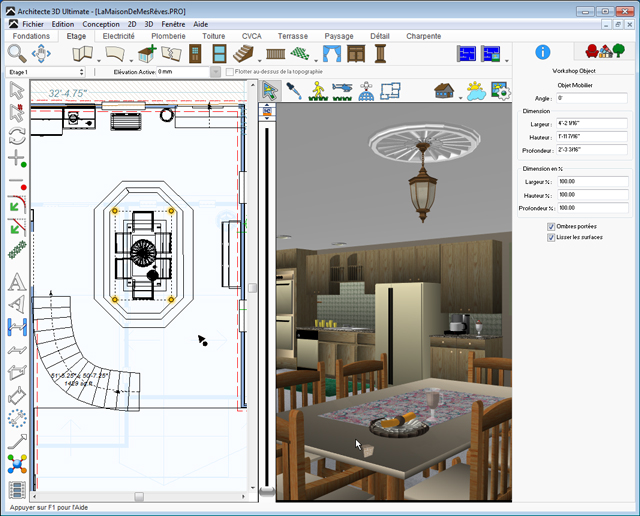Click the Largeur dimension input field

click(x=592, y=124)
